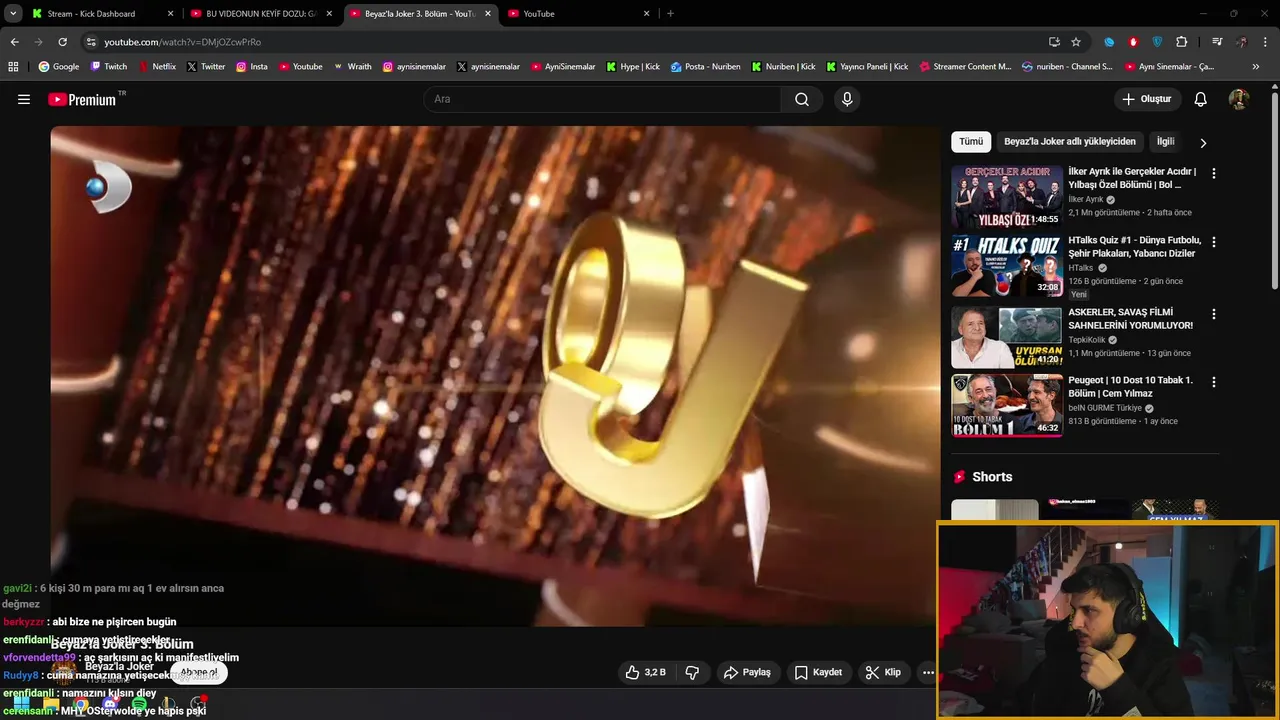Open the Chrome three-dot menu

click(x=1265, y=42)
